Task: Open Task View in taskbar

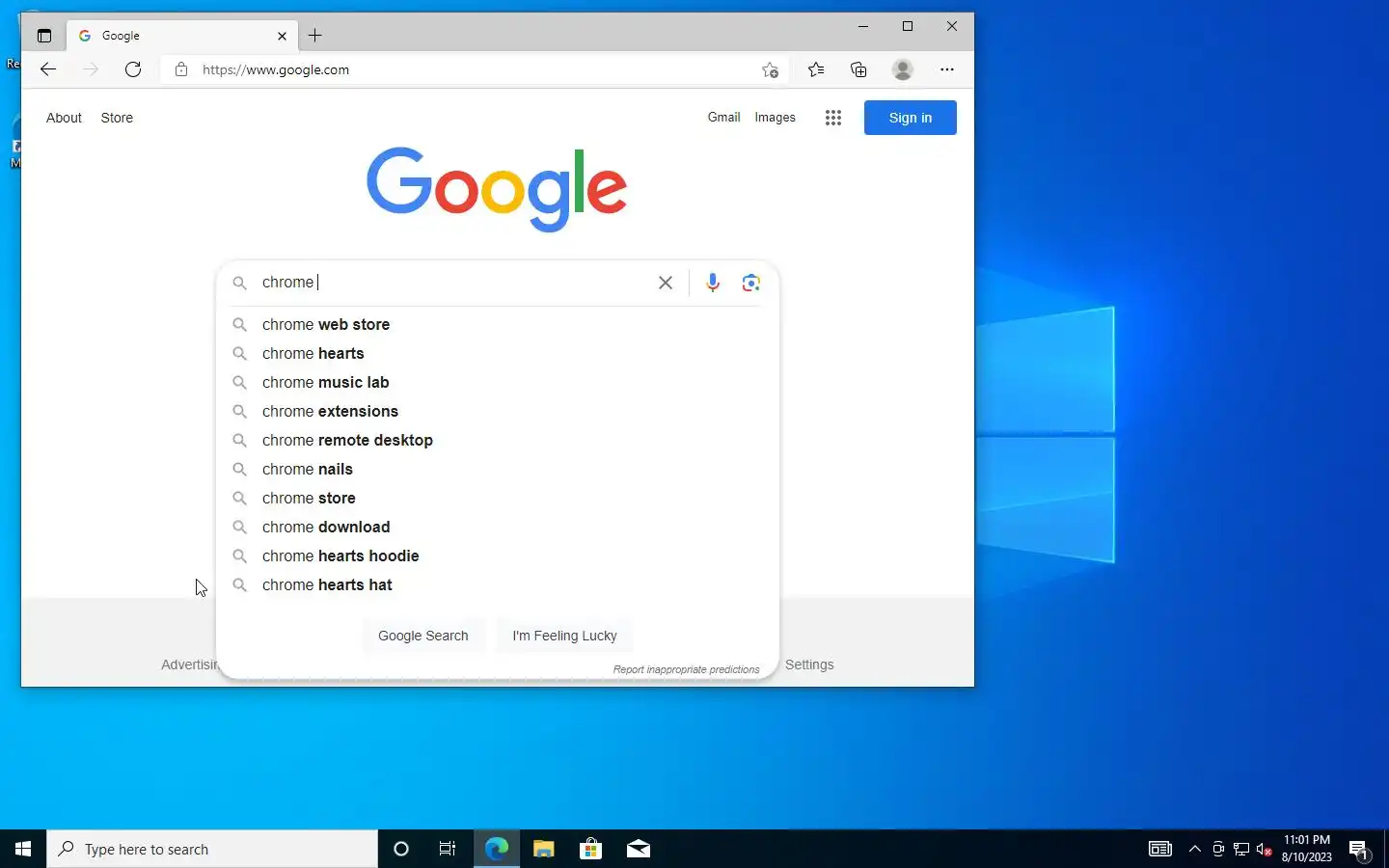Action: click(448, 849)
